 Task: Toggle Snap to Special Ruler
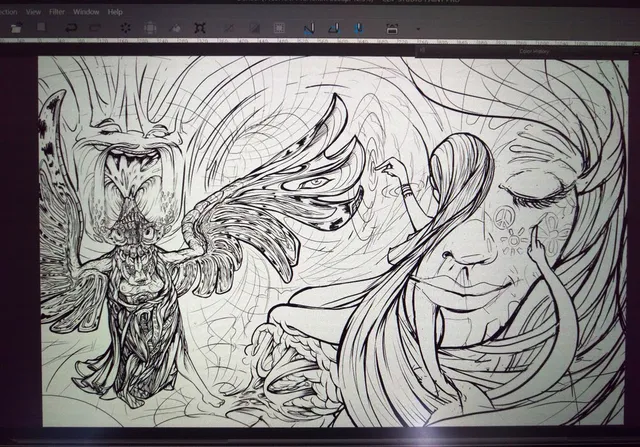pyautogui.click(x=334, y=28)
